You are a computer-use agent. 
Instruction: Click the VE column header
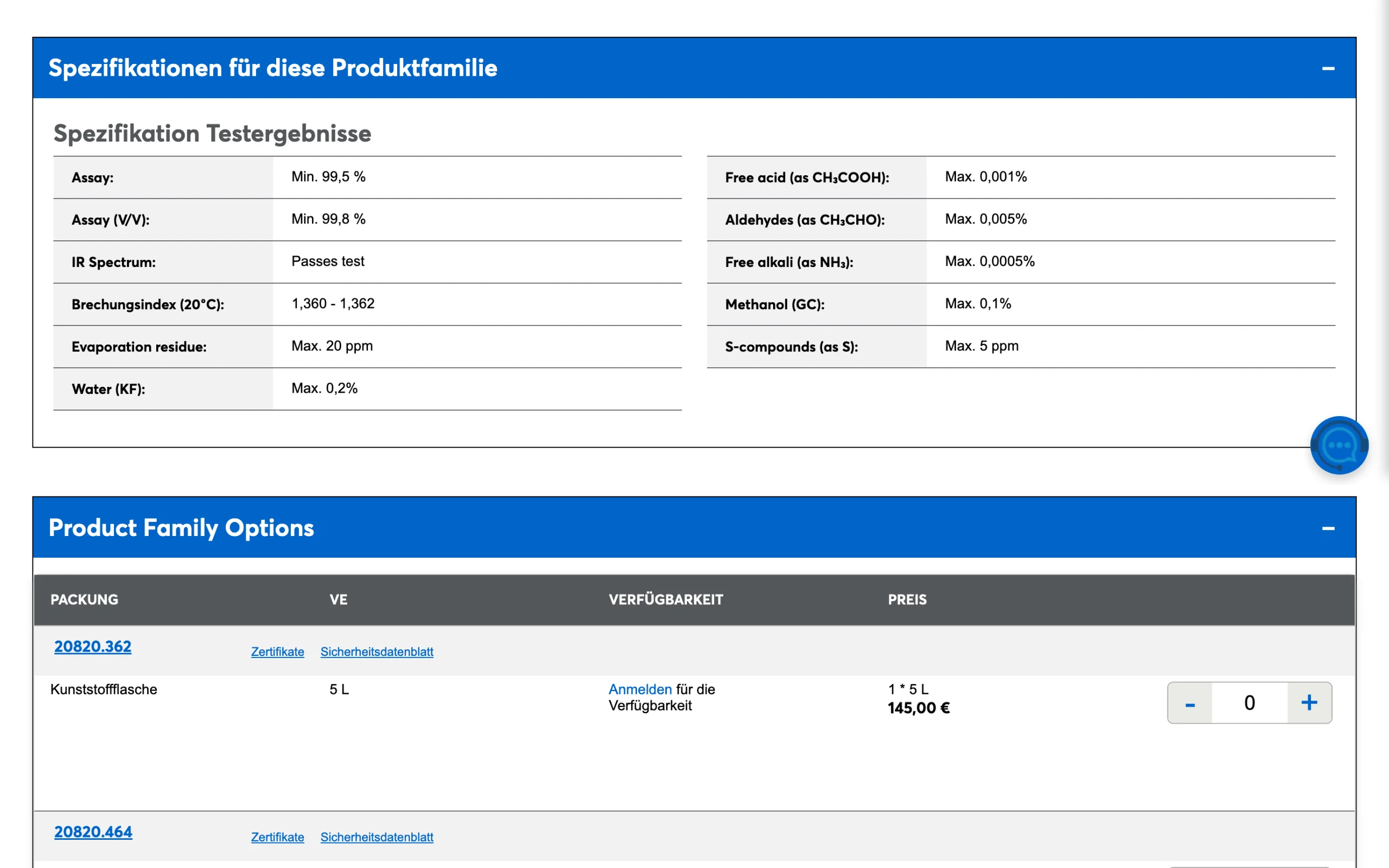[338, 599]
